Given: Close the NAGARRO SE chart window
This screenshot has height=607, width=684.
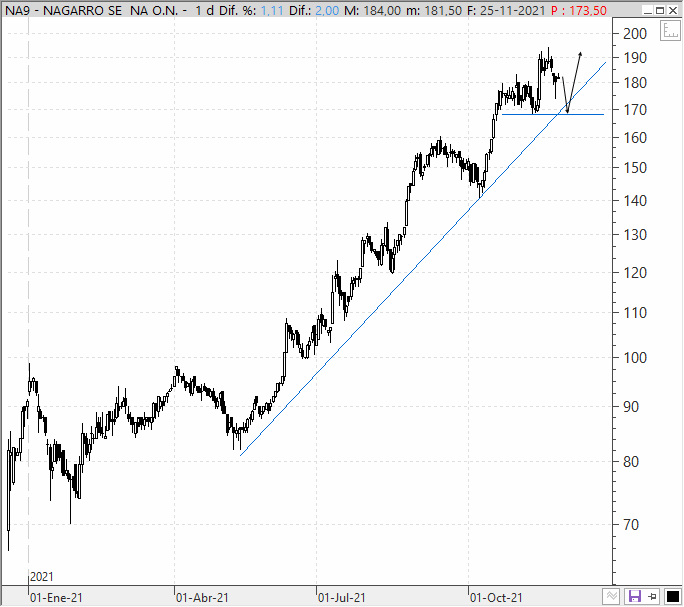Looking at the screenshot, I should coord(673,10).
